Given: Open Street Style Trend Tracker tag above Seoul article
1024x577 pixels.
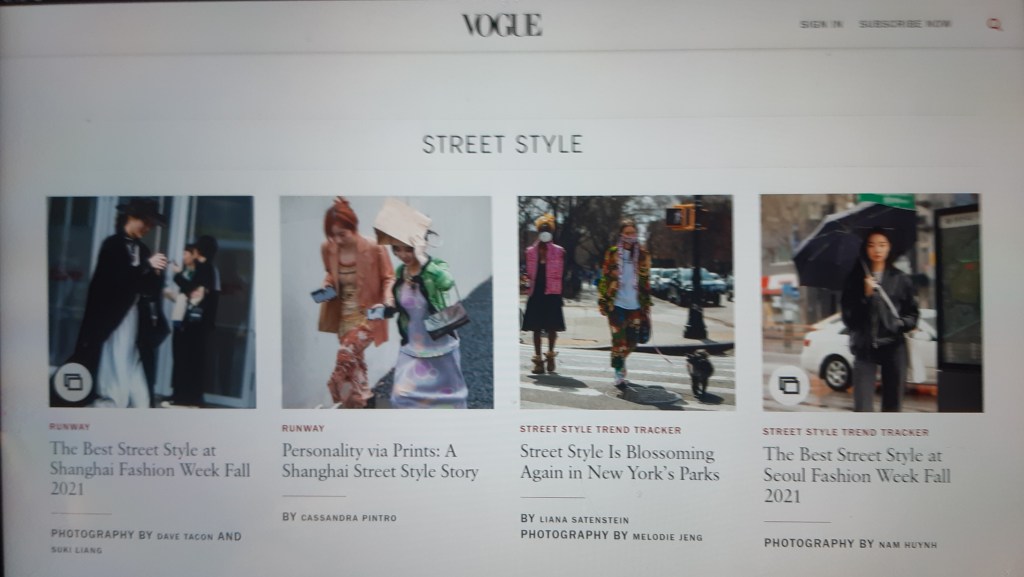Looking at the screenshot, I should pos(845,432).
